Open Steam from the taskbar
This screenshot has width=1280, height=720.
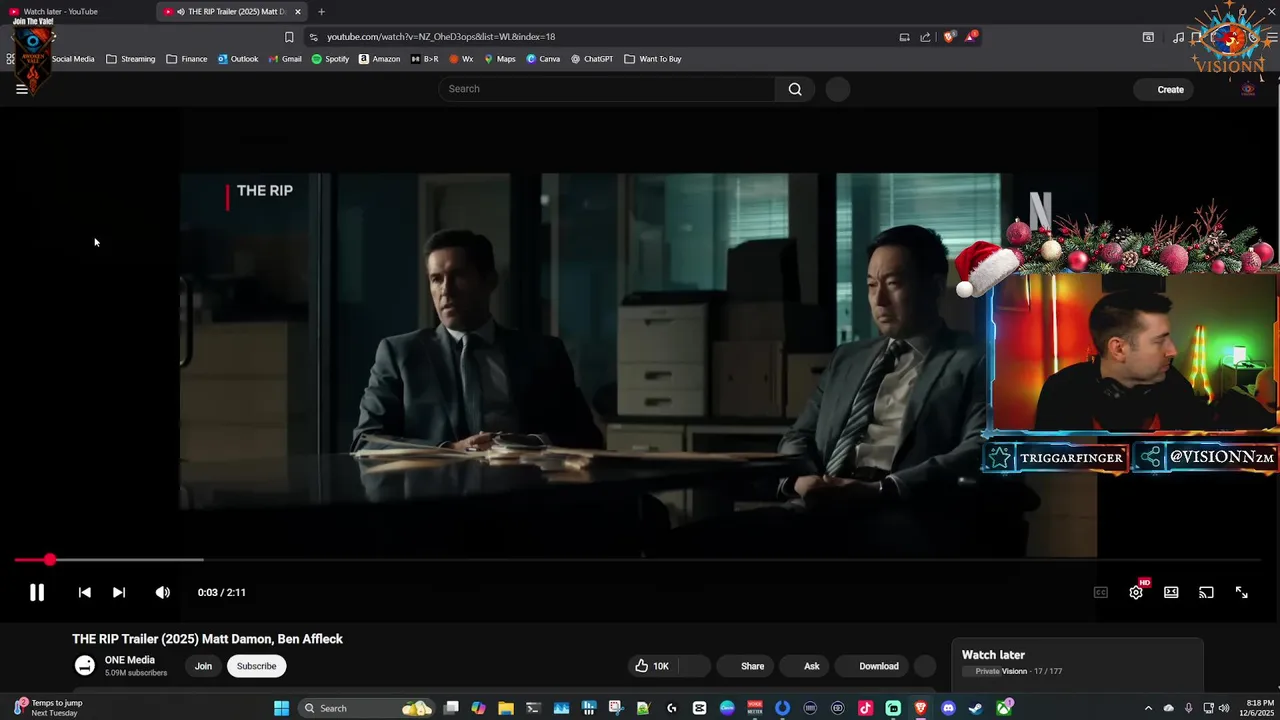(x=975, y=708)
